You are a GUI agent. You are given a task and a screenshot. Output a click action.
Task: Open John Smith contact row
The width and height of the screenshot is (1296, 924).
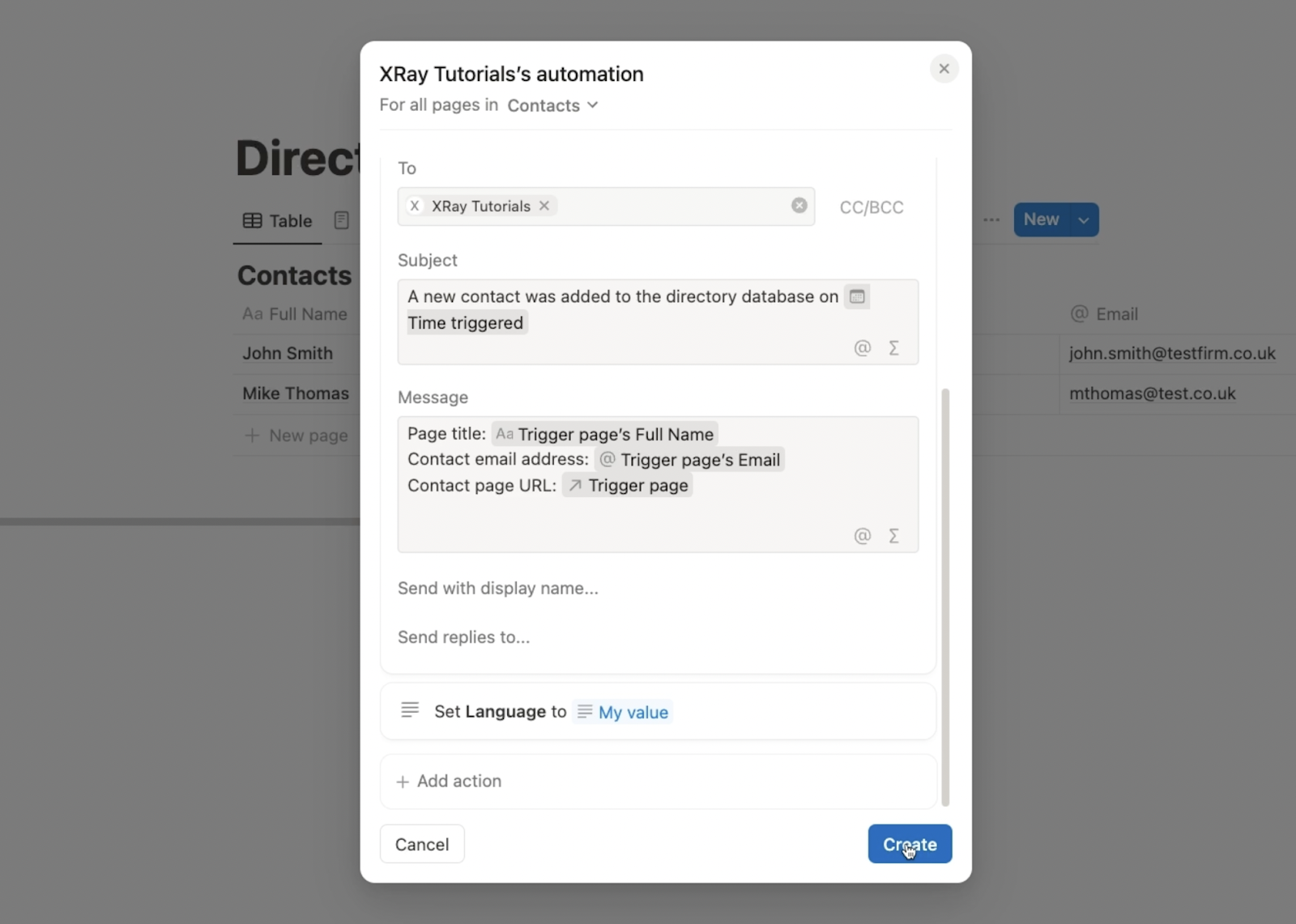pos(288,354)
